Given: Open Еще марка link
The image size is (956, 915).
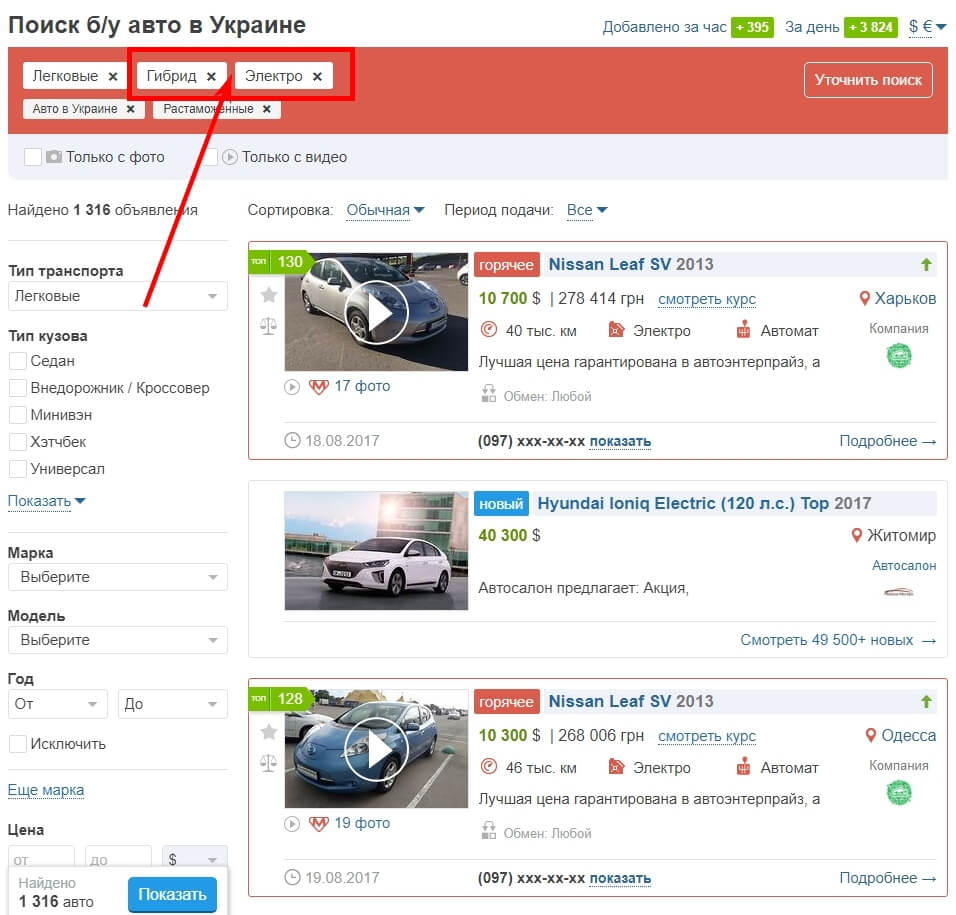Looking at the screenshot, I should pos(46,790).
